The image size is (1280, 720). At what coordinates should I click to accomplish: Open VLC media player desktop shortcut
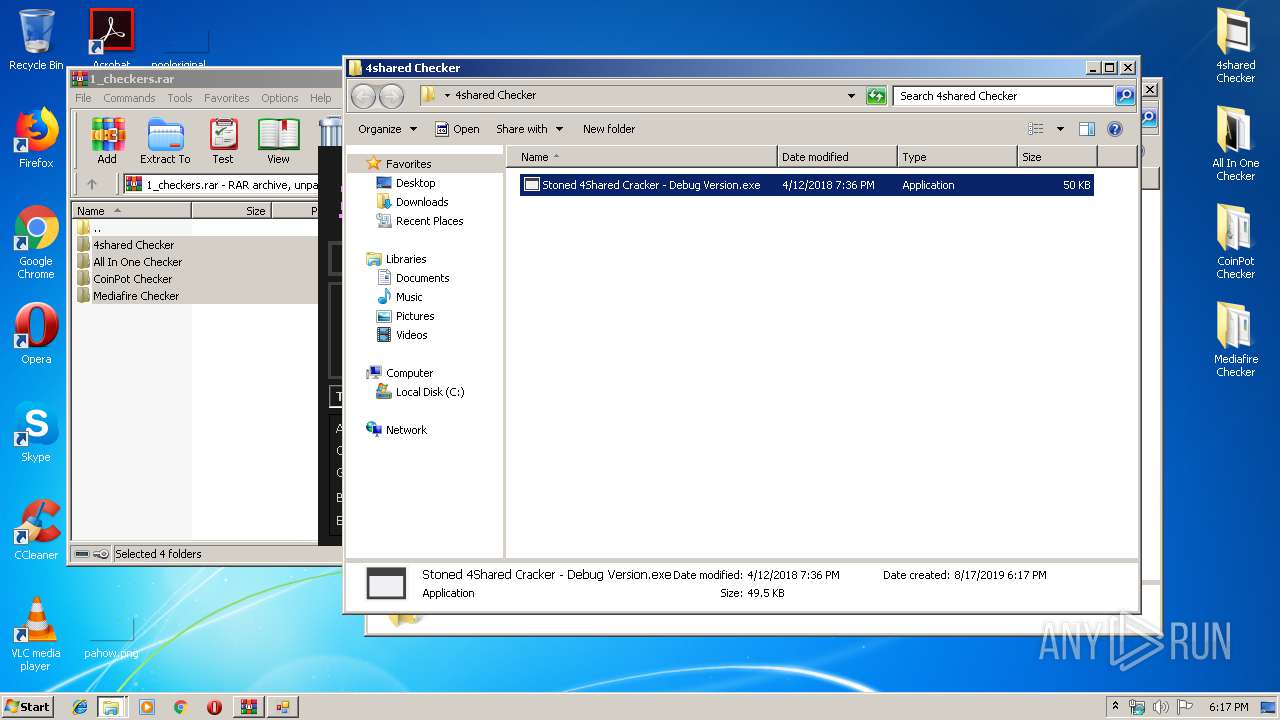36,634
